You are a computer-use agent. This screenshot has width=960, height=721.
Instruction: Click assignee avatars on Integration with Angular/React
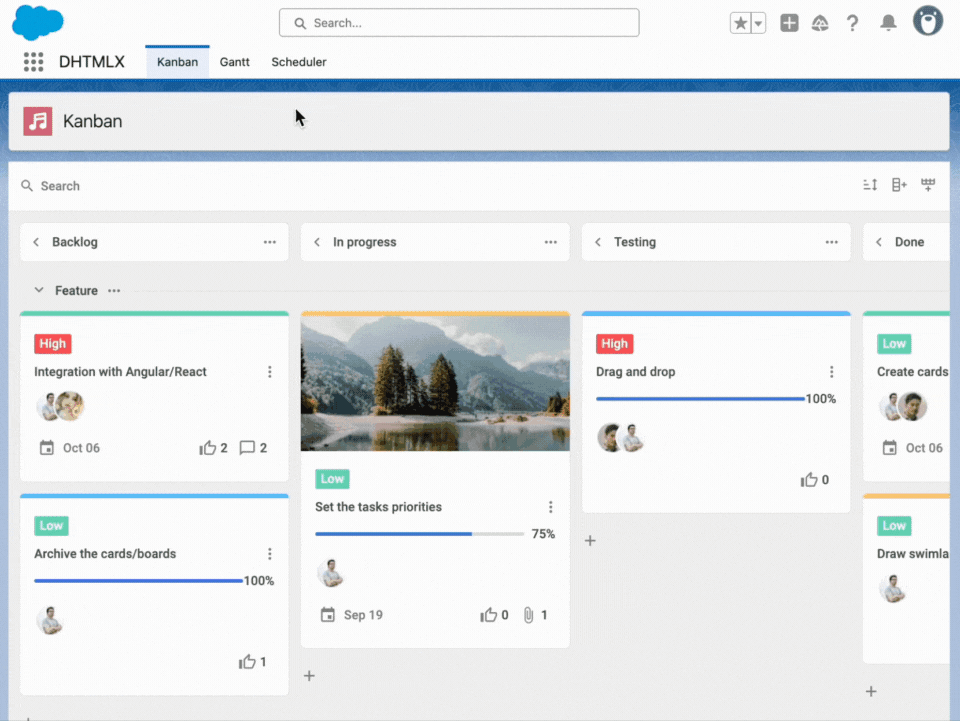[60, 406]
